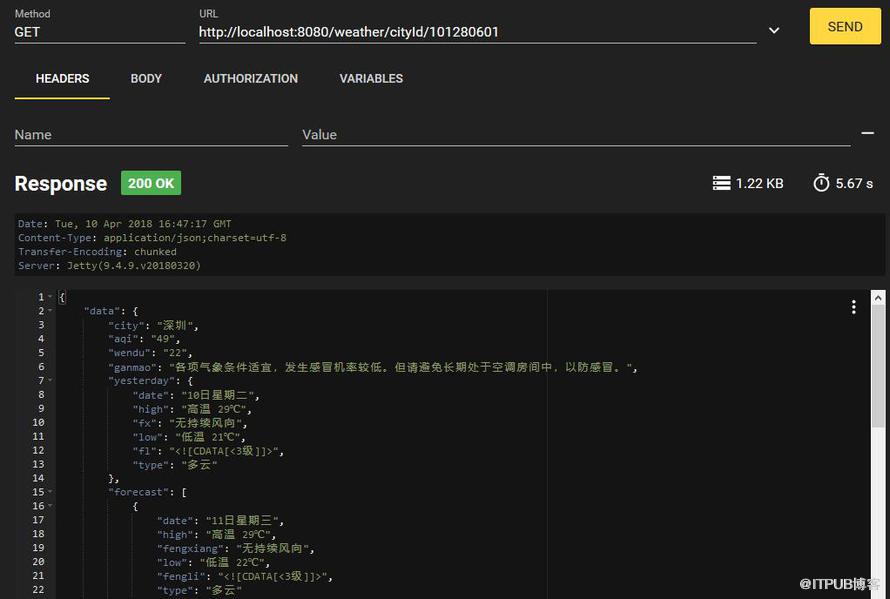The width and height of the screenshot is (890, 599).
Task: Click the response size icon
Action: [x=721, y=183]
